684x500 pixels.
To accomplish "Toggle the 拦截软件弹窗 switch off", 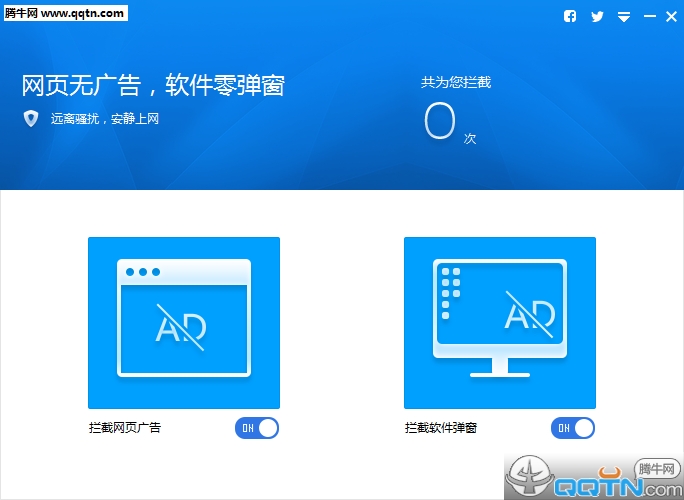I will coord(573,428).
